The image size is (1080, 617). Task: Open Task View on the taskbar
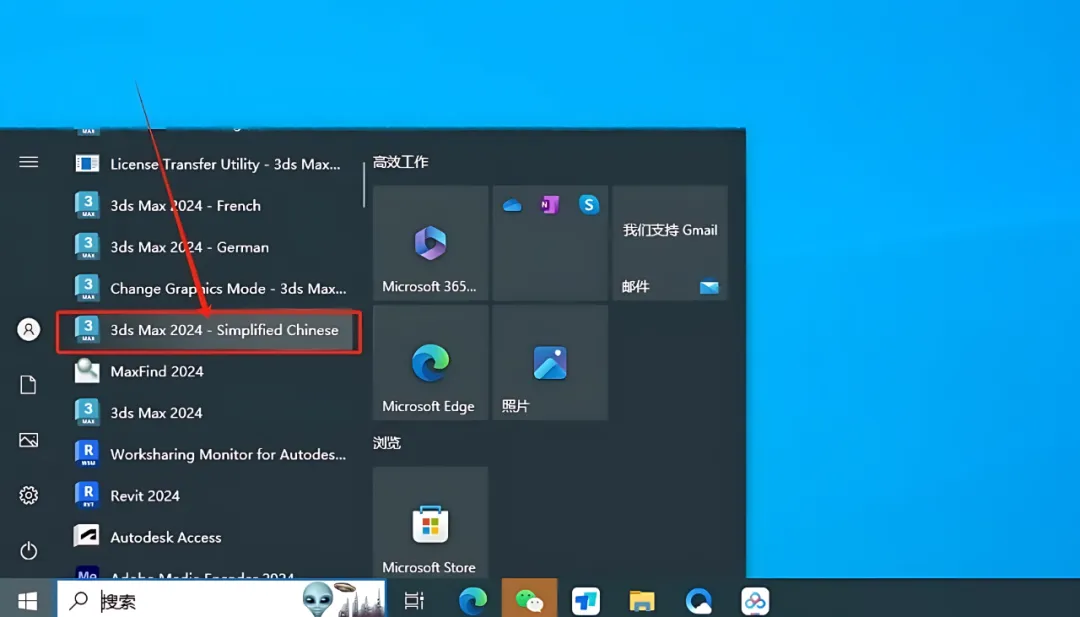(x=414, y=600)
